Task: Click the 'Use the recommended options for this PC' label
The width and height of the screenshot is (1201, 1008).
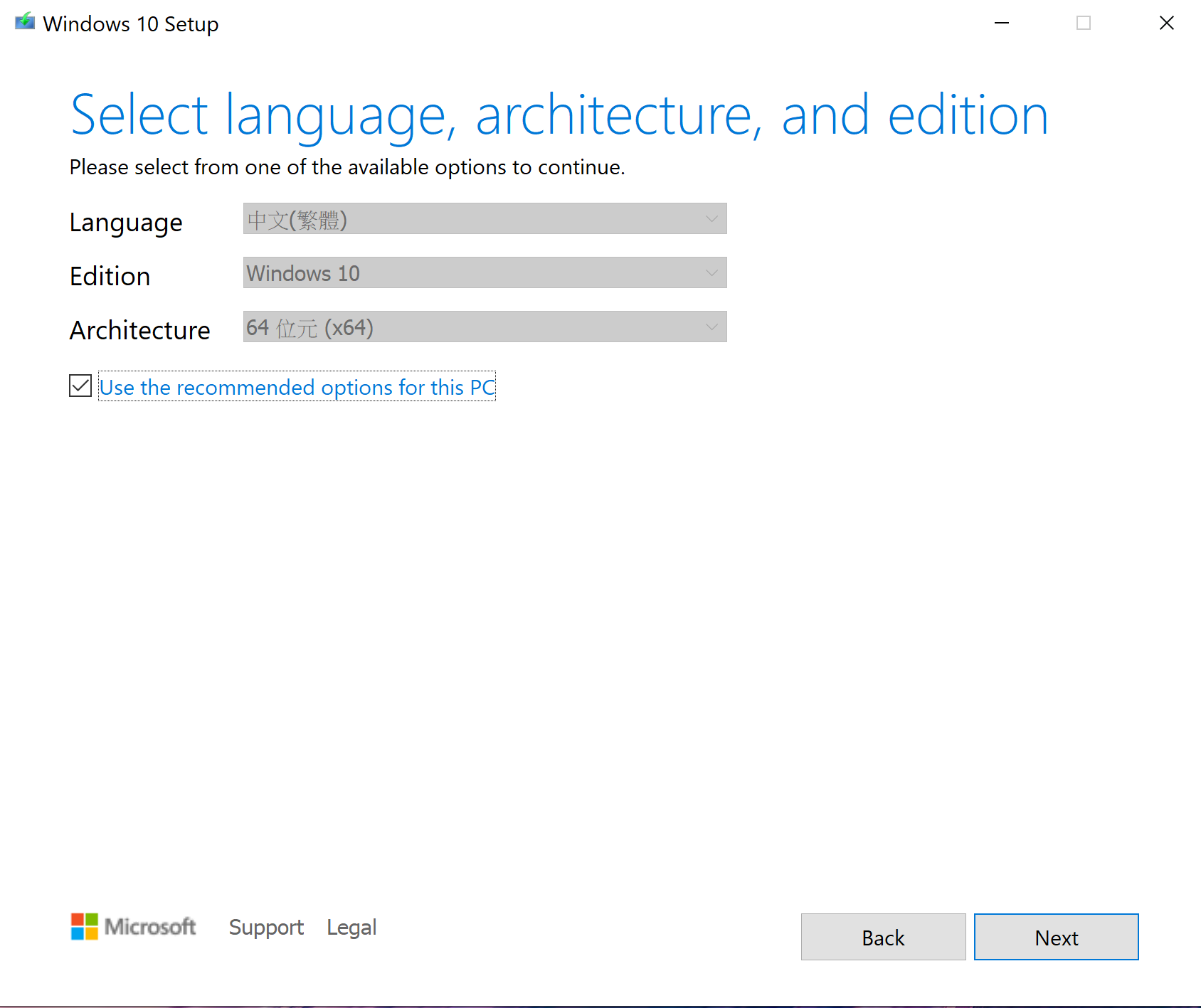Action: coord(297,387)
